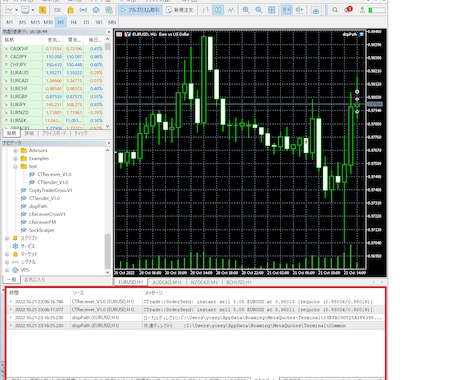The image size is (460, 380).
Task: Select the EURSEK symbol row
Action: tap(53, 120)
